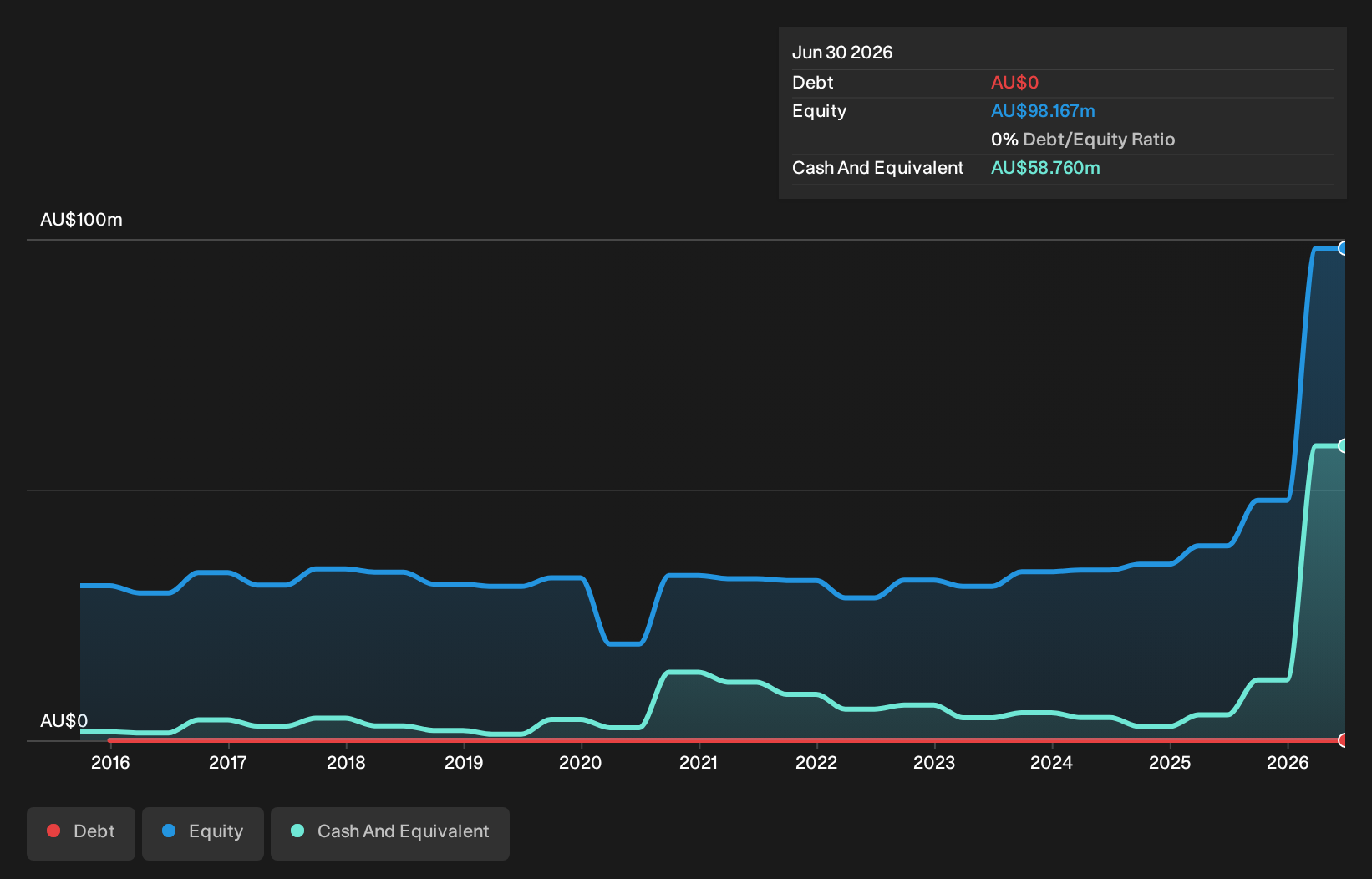This screenshot has height=879, width=1372.
Task: Select the red Debt endpoint marker
Action: 1344,740
